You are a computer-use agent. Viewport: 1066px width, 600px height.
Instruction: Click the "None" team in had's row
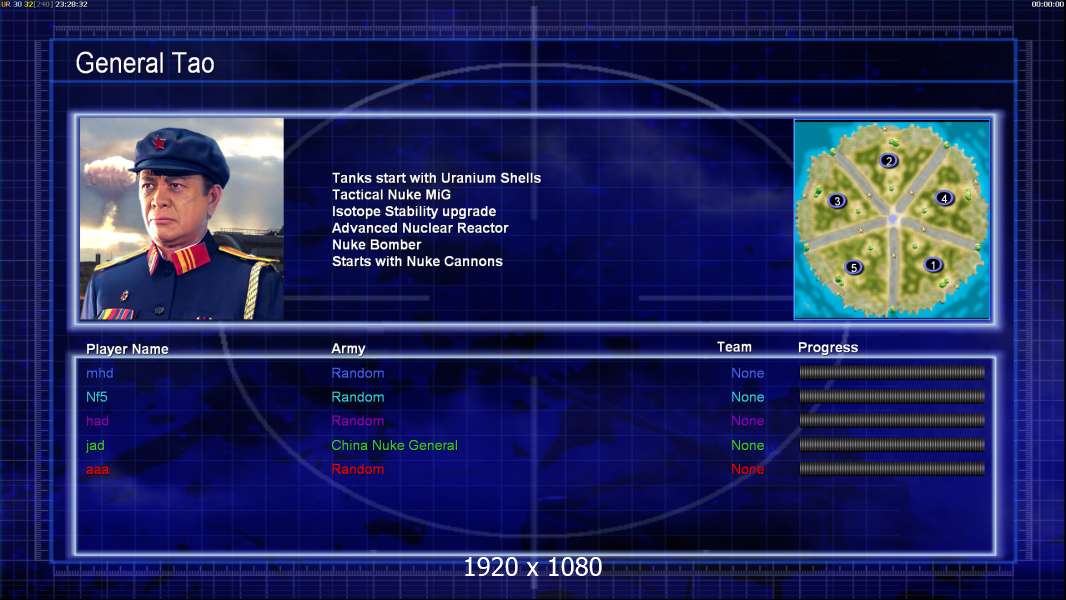pos(748,421)
